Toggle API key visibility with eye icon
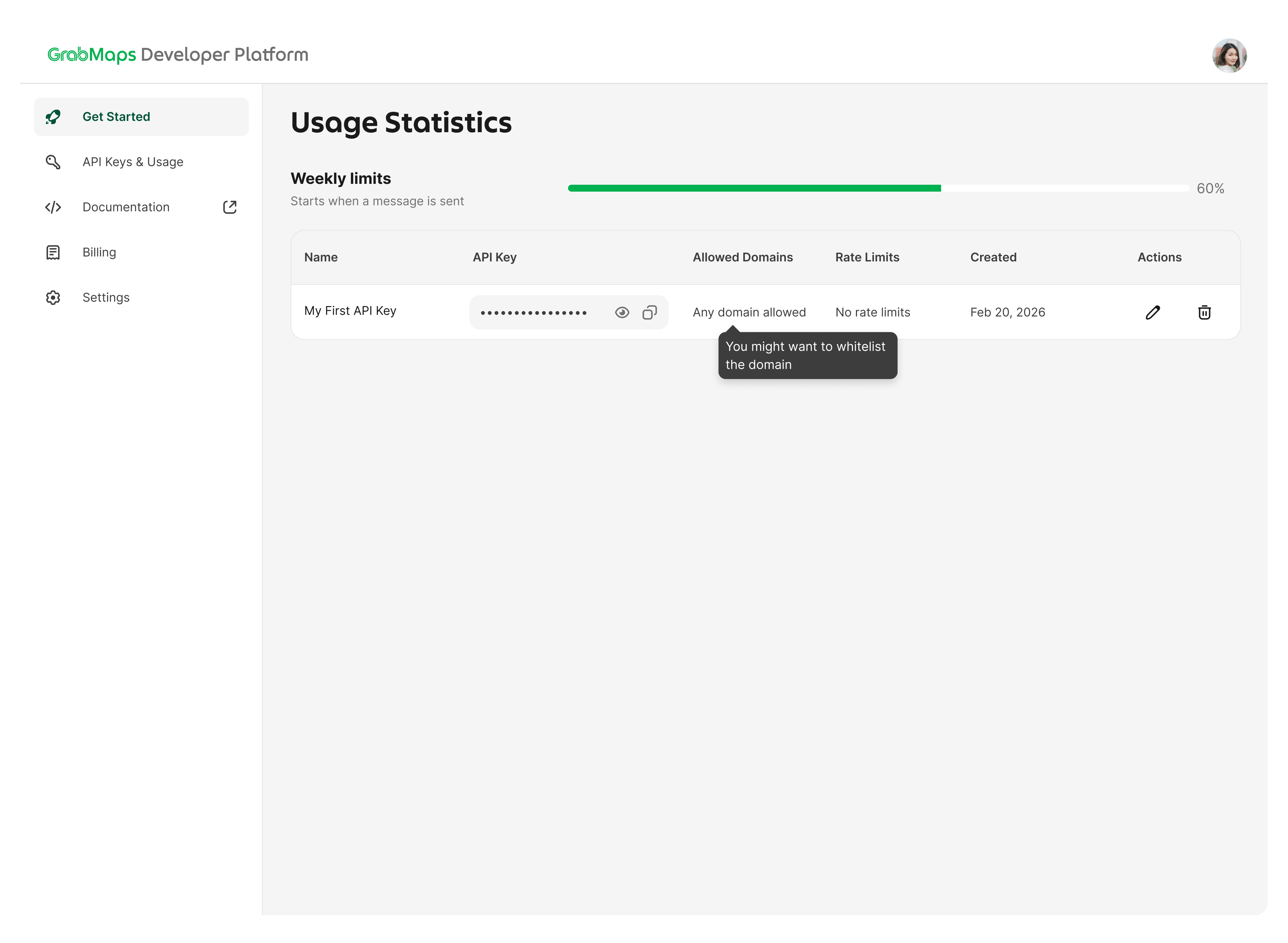Viewport: 1288px width, 943px height. pyautogui.click(x=622, y=312)
